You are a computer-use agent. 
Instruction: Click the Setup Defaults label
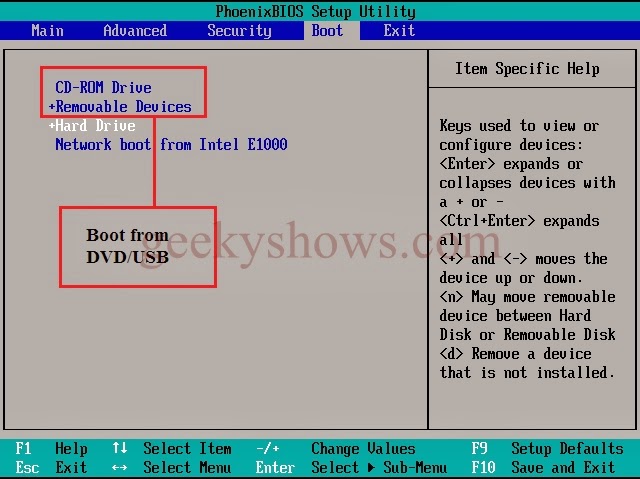(x=567, y=449)
